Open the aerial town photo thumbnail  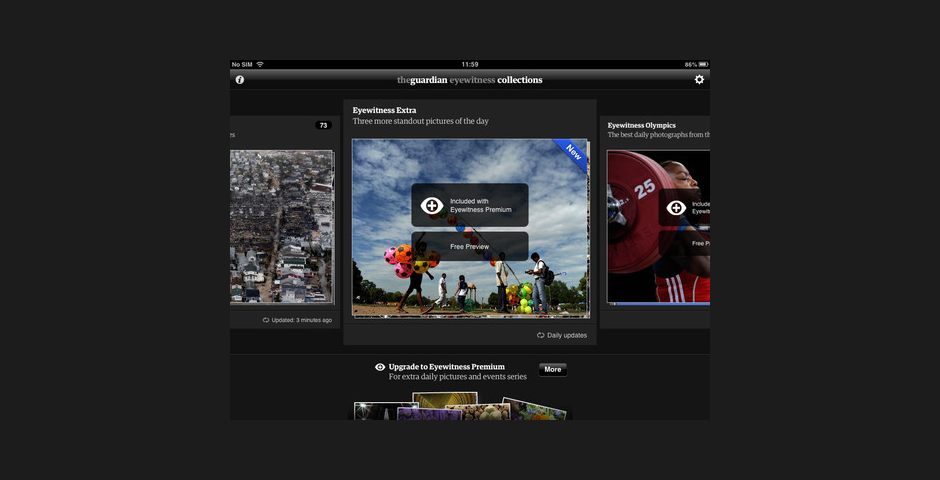pos(282,227)
